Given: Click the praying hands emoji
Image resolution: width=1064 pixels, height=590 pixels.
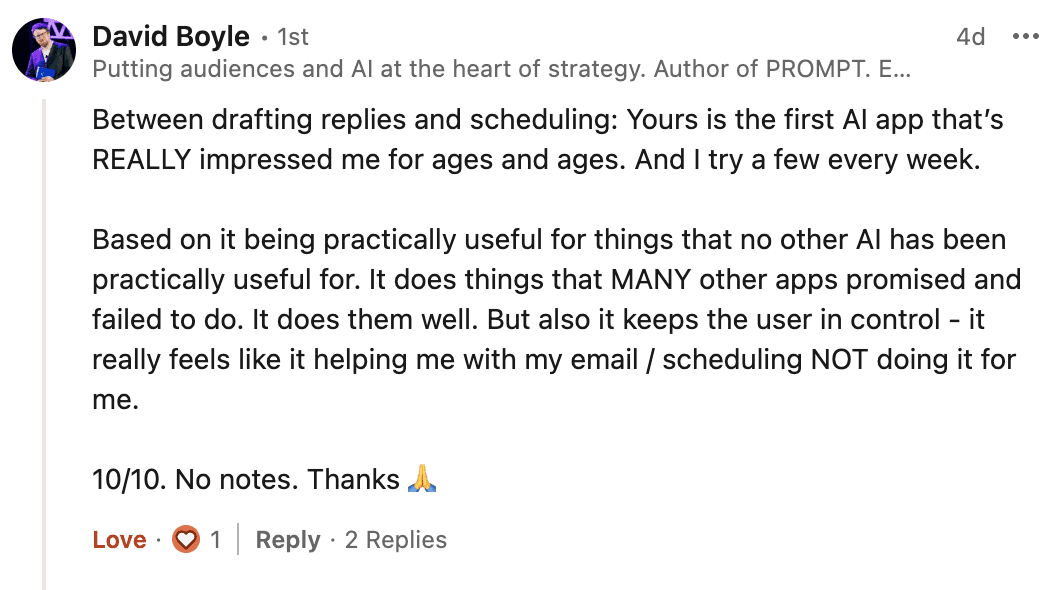Looking at the screenshot, I should [x=422, y=480].
